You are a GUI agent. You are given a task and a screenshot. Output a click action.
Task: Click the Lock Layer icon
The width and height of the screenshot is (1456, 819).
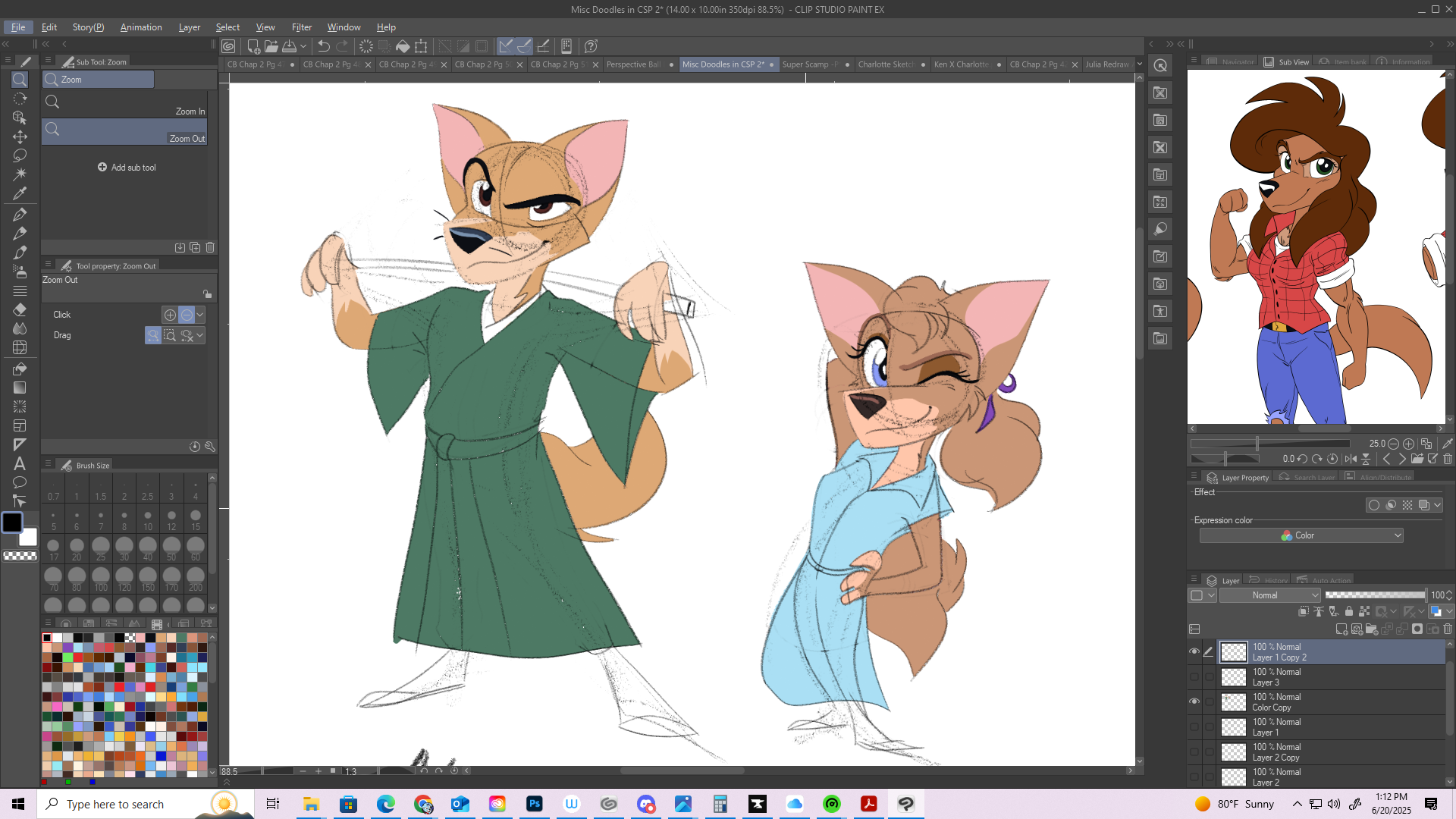[1348, 611]
